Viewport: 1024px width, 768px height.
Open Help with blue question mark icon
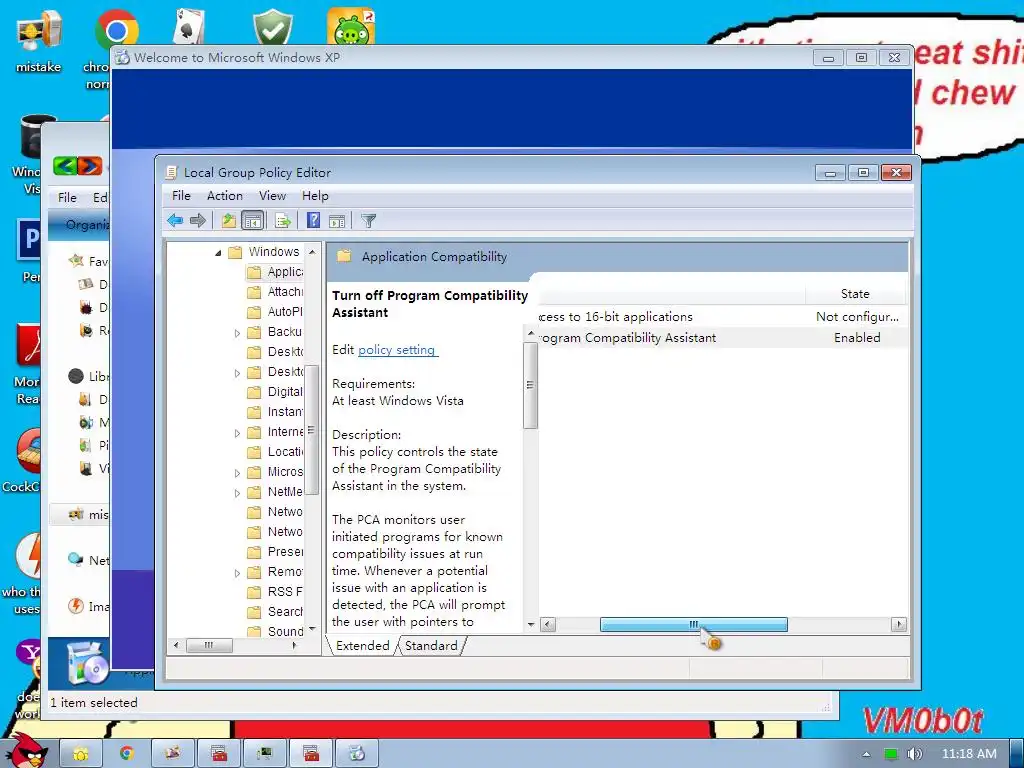tap(313, 221)
